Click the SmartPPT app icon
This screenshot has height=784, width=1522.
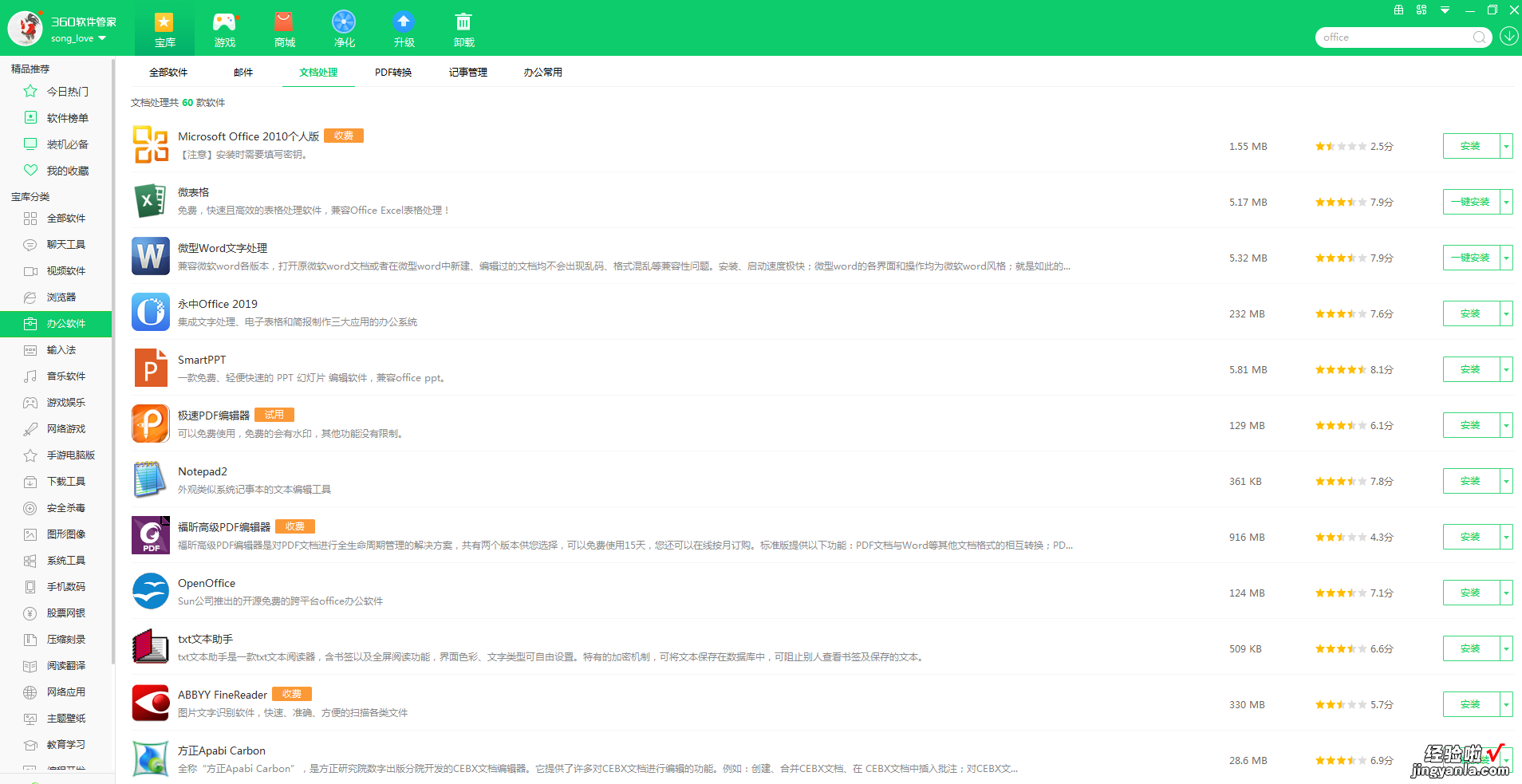[151, 368]
